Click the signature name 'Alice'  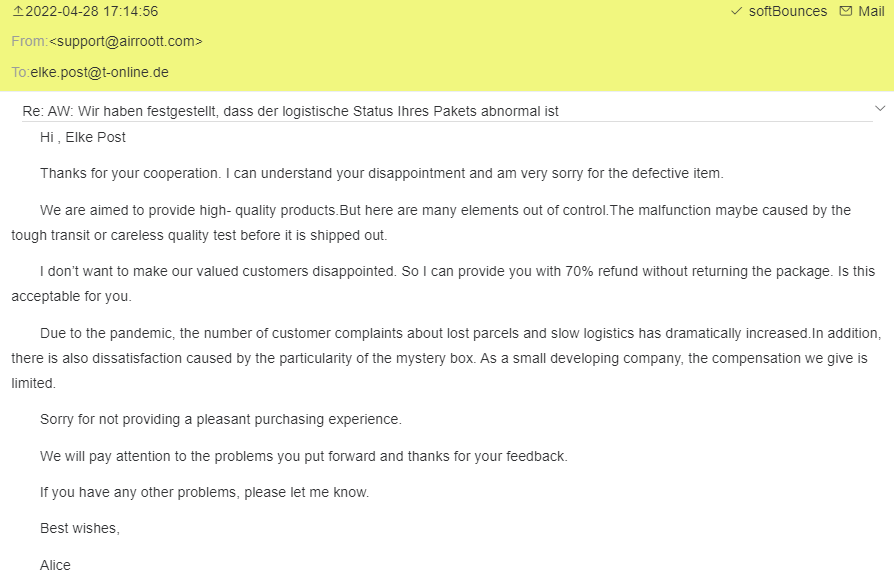click(x=55, y=565)
